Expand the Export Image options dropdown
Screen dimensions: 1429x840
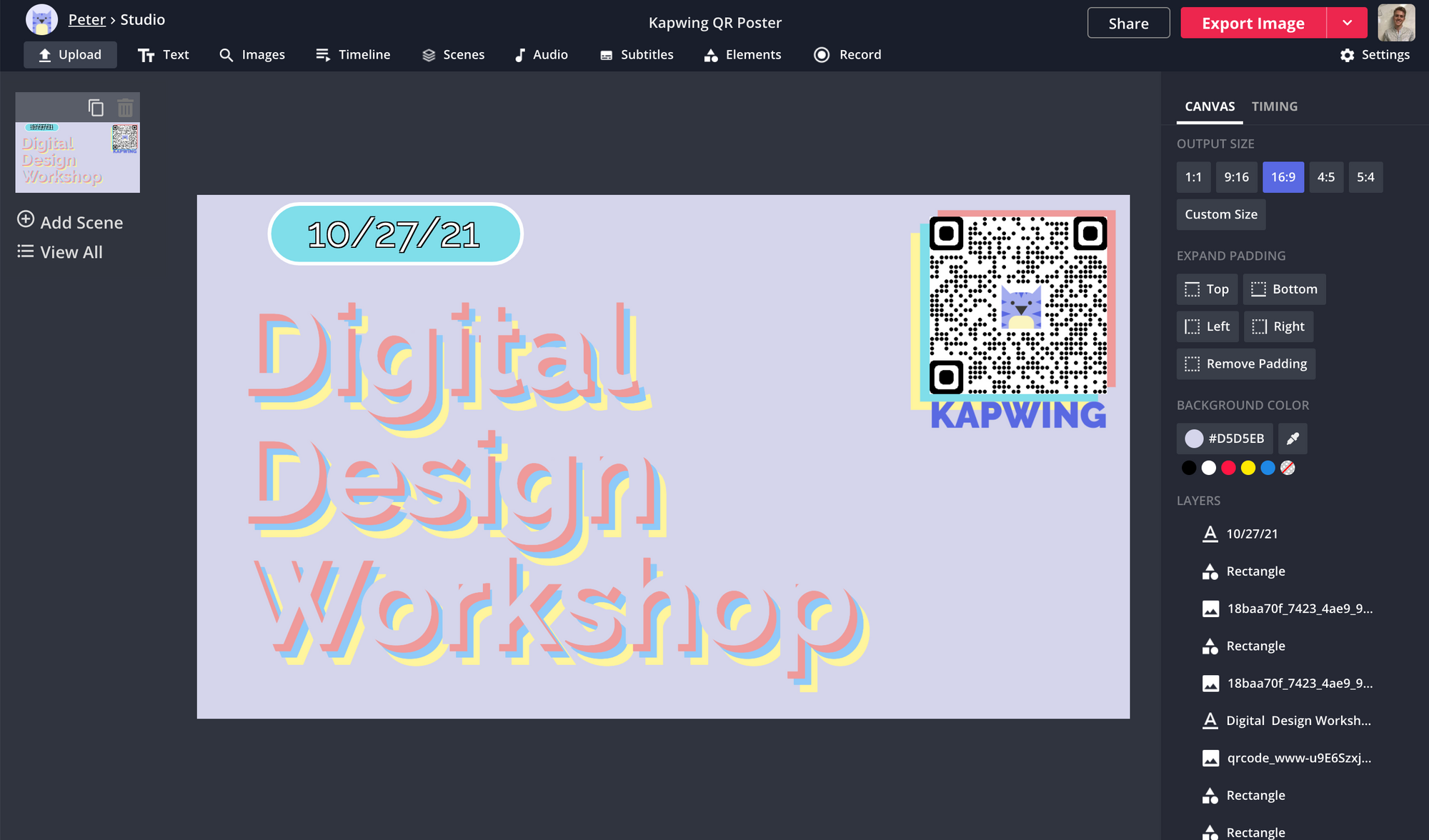point(1347,22)
